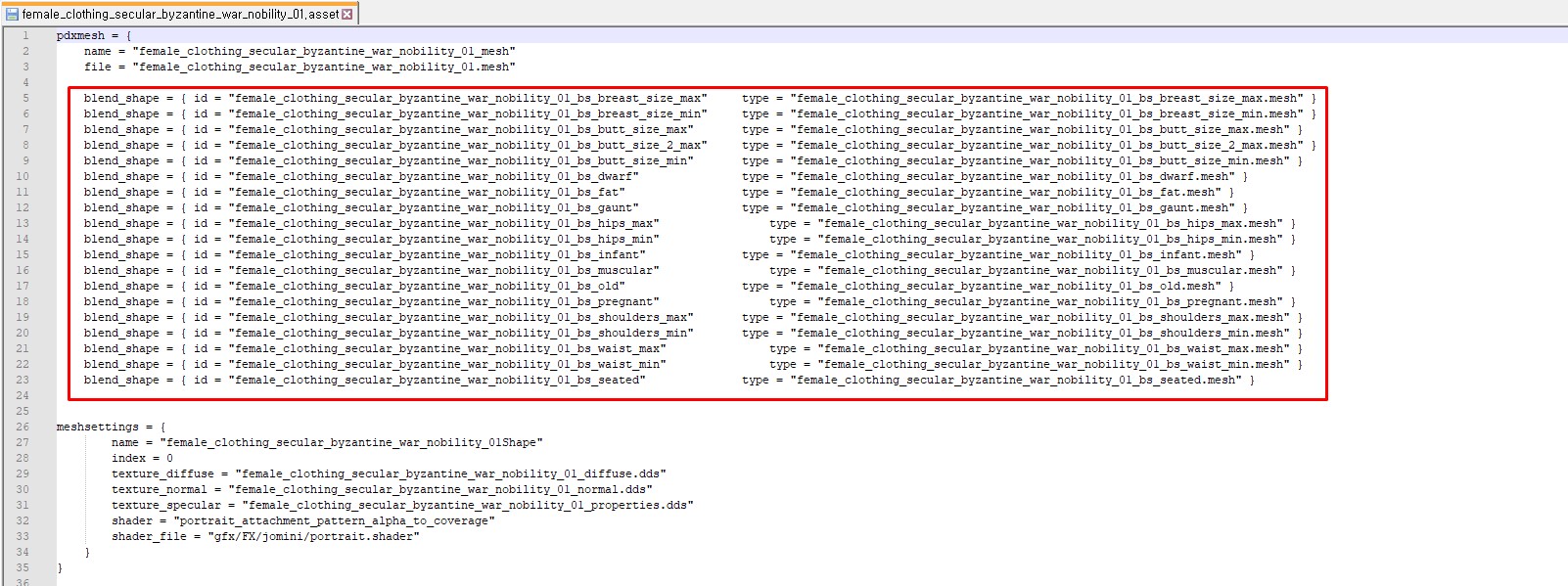Click the type value ending 'bs_butt_size_2_max.mesh'
The height and width of the screenshot is (586, 1568).
(x=1047, y=145)
